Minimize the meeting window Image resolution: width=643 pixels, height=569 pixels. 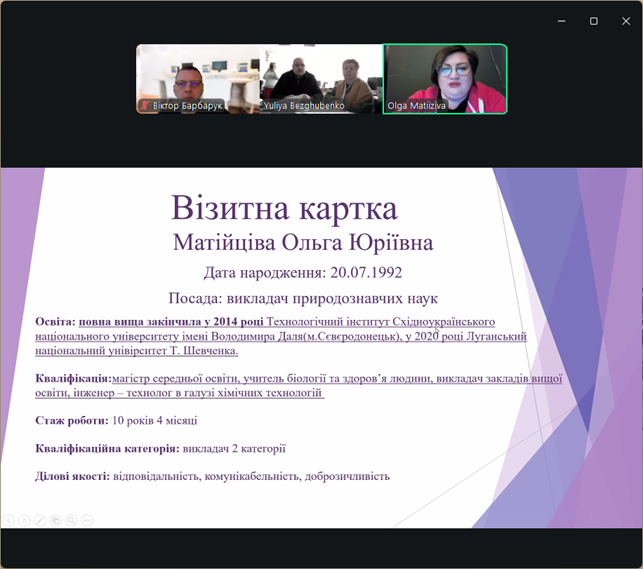561,21
